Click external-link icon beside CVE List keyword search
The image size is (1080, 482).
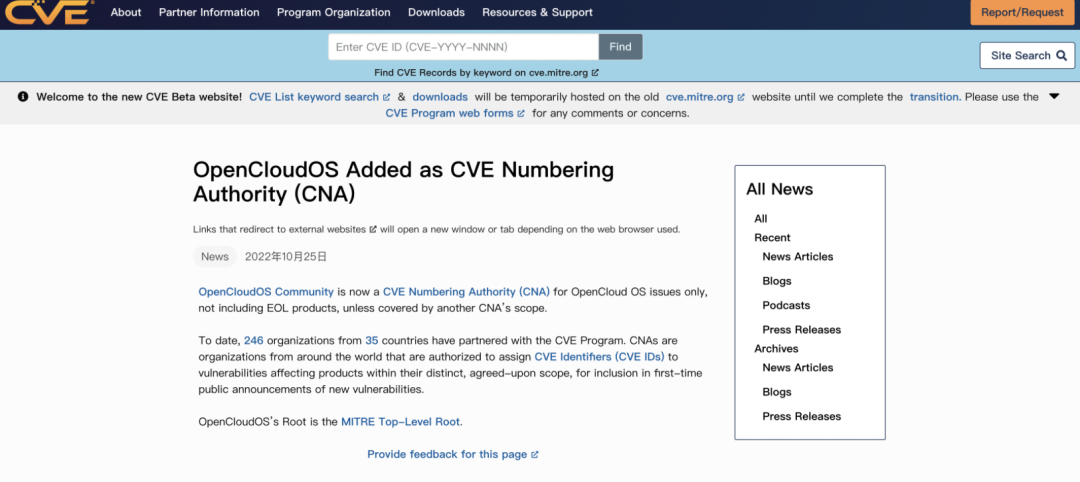coord(386,97)
